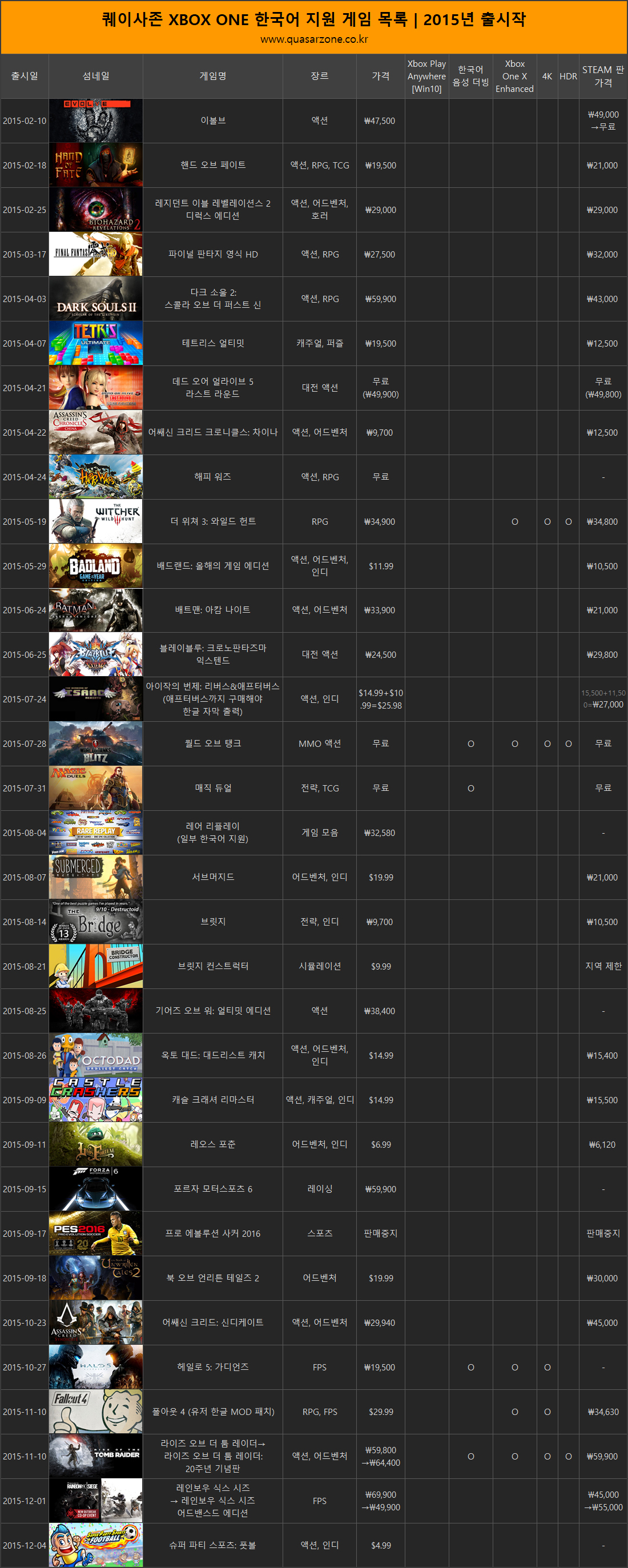
Task: Click the Xbox One X Enhanced header
Action: [515, 76]
